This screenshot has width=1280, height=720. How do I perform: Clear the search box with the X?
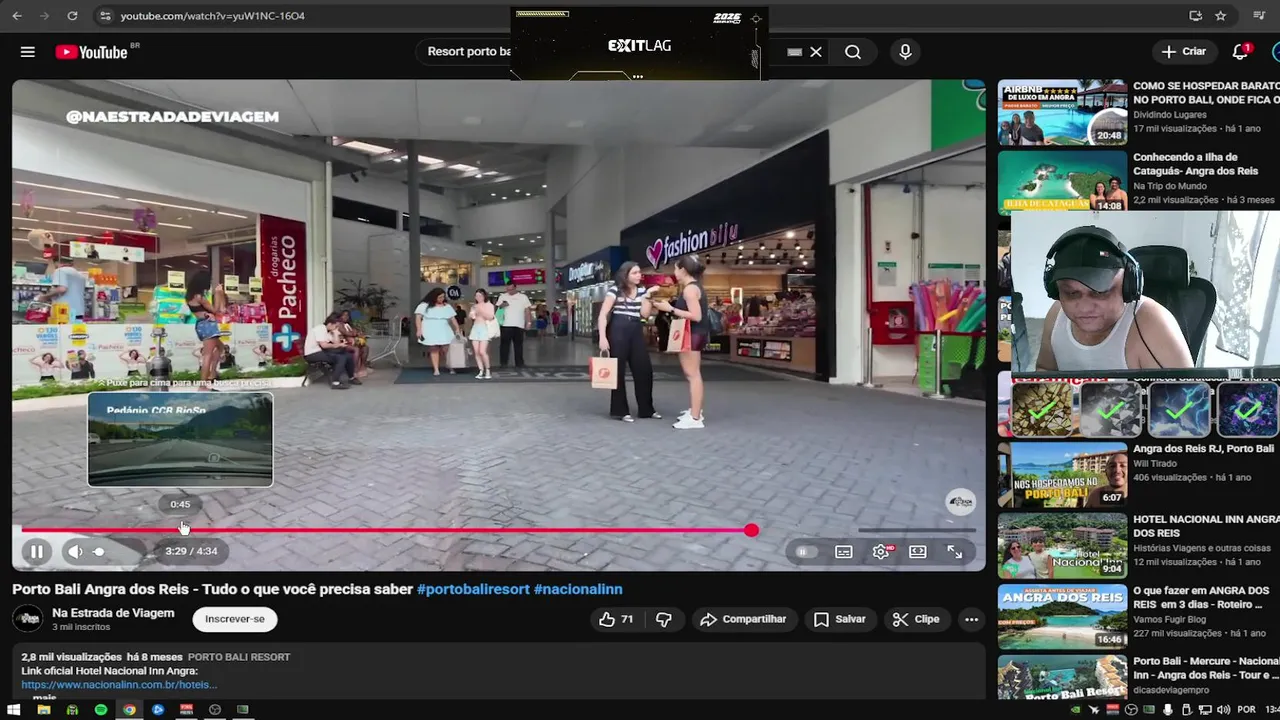[x=816, y=52]
